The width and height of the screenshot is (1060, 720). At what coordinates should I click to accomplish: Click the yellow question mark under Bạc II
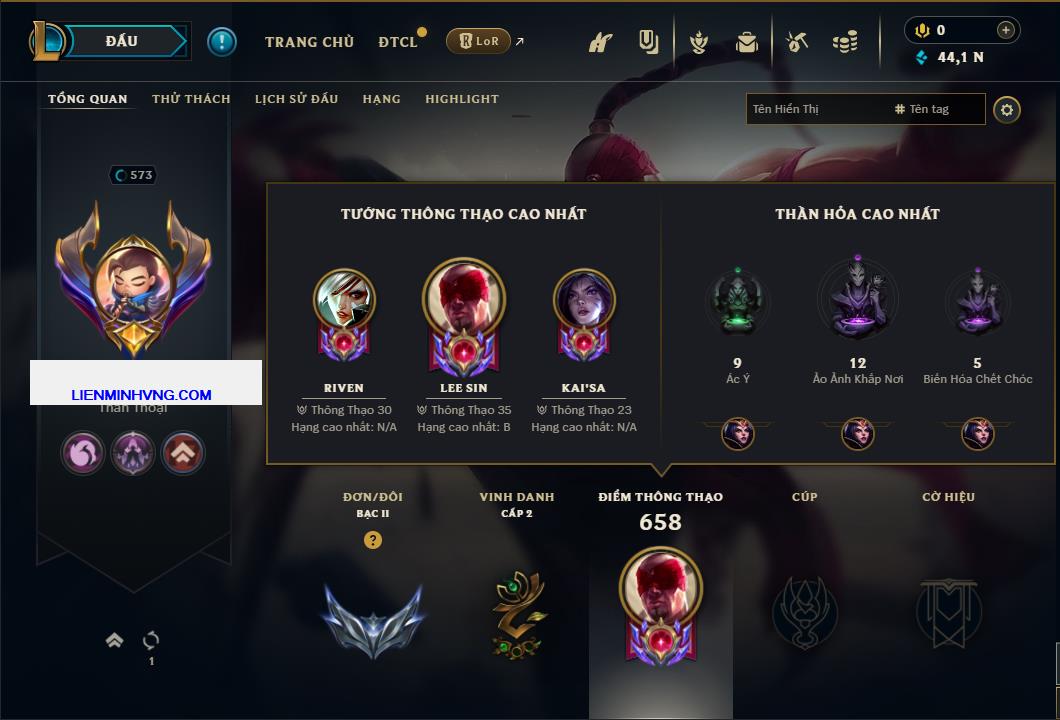tap(372, 540)
